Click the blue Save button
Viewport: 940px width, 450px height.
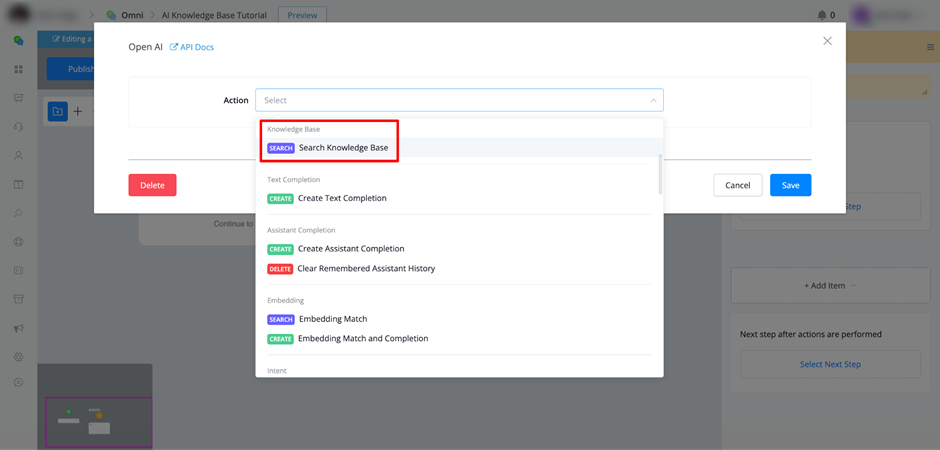pos(791,185)
